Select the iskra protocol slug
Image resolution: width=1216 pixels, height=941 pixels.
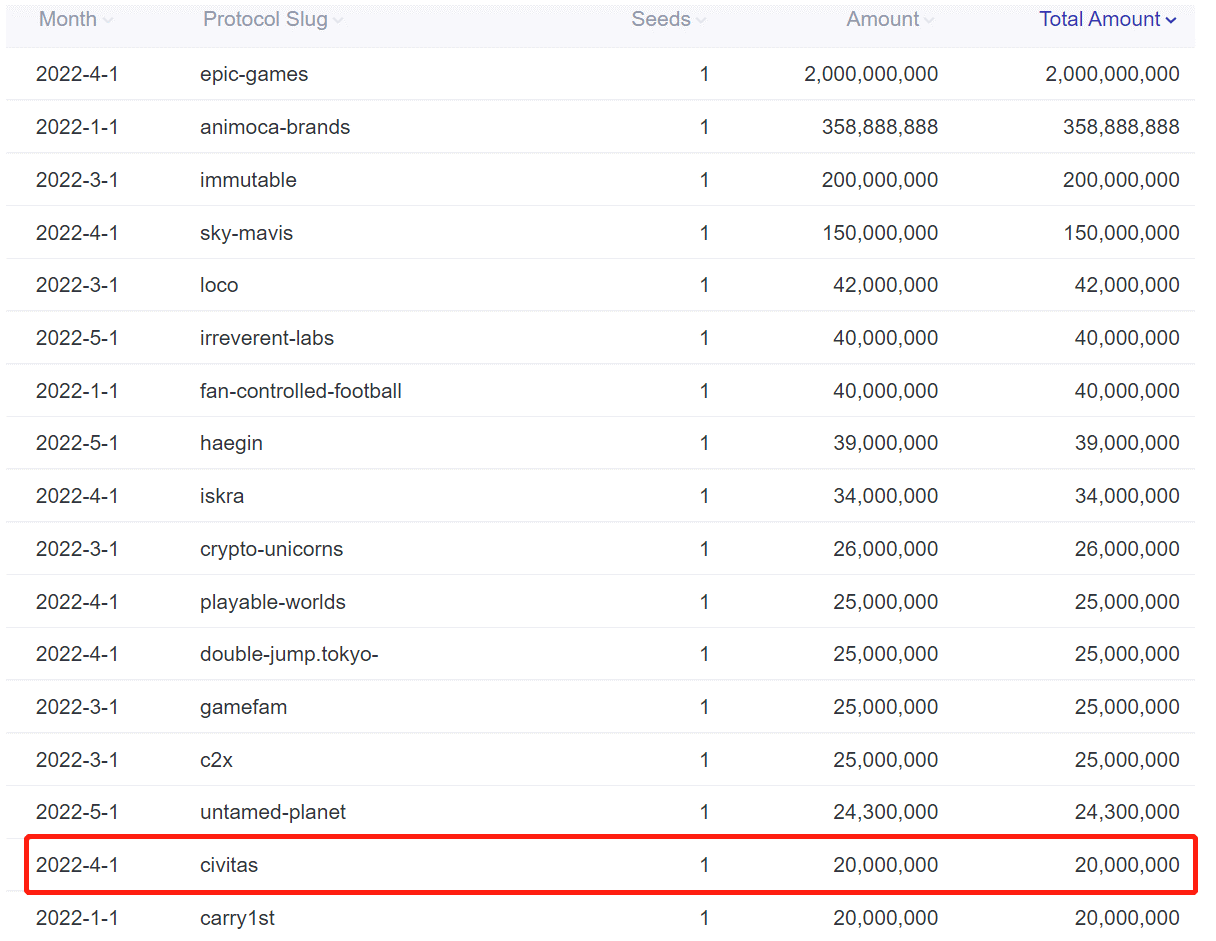coord(222,496)
